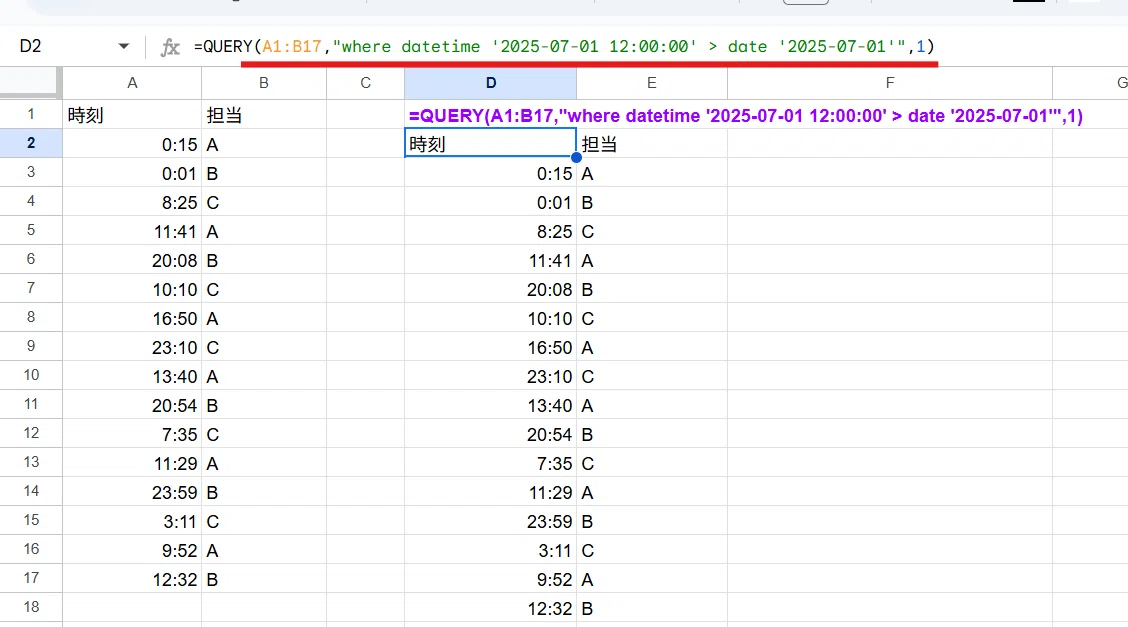Select row 2 header
Image resolution: width=1128 pixels, height=627 pixels.
[x=31, y=143]
